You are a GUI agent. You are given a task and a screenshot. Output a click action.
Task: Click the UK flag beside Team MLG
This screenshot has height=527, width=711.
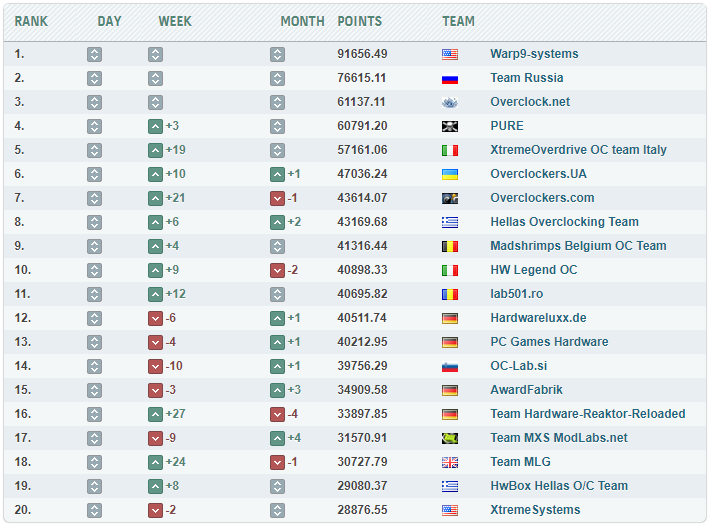pos(450,462)
